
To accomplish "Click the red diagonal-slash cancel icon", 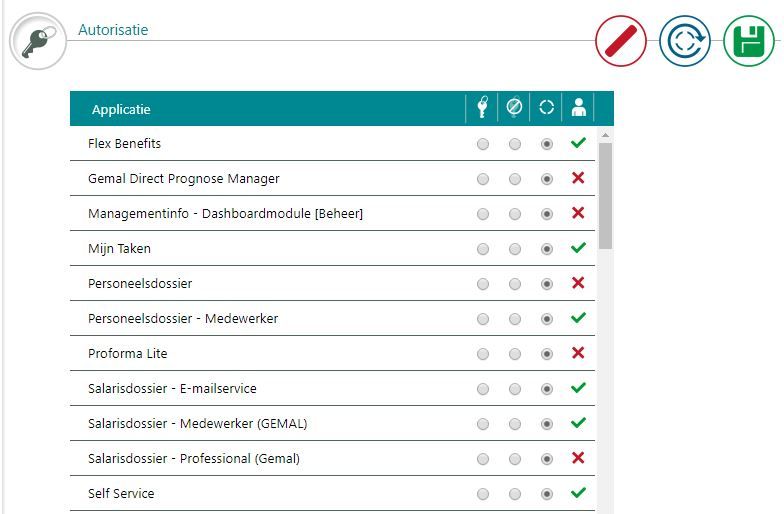I will click(x=621, y=42).
